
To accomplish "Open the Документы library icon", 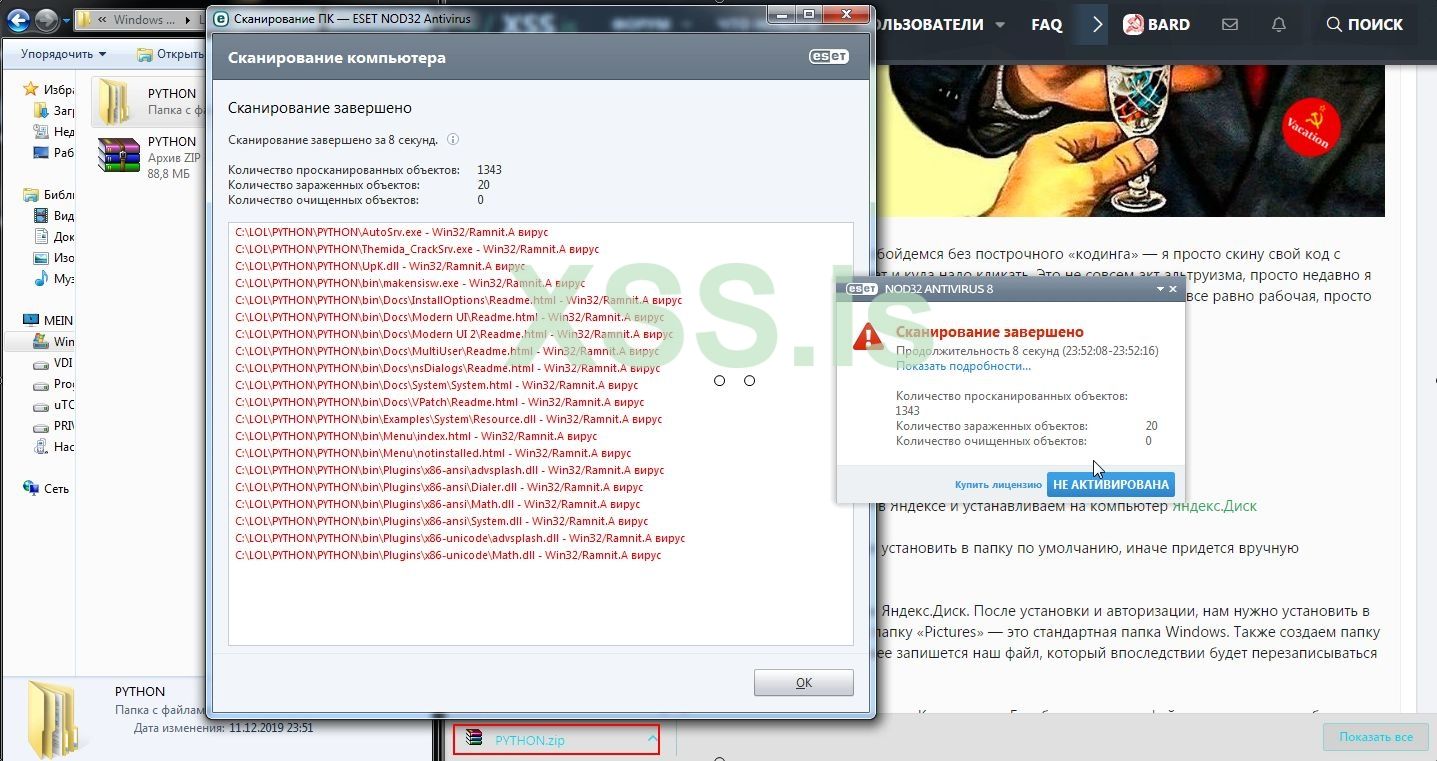I will [x=41, y=237].
